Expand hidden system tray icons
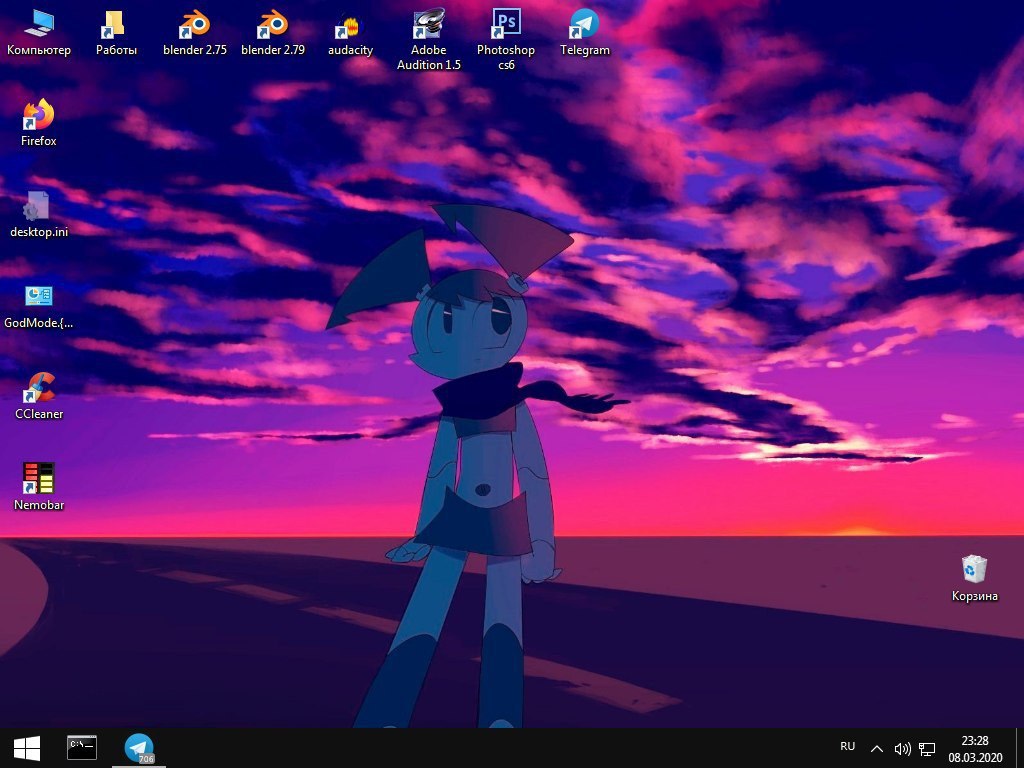The width and height of the screenshot is (1024, 768). (877, 748)
